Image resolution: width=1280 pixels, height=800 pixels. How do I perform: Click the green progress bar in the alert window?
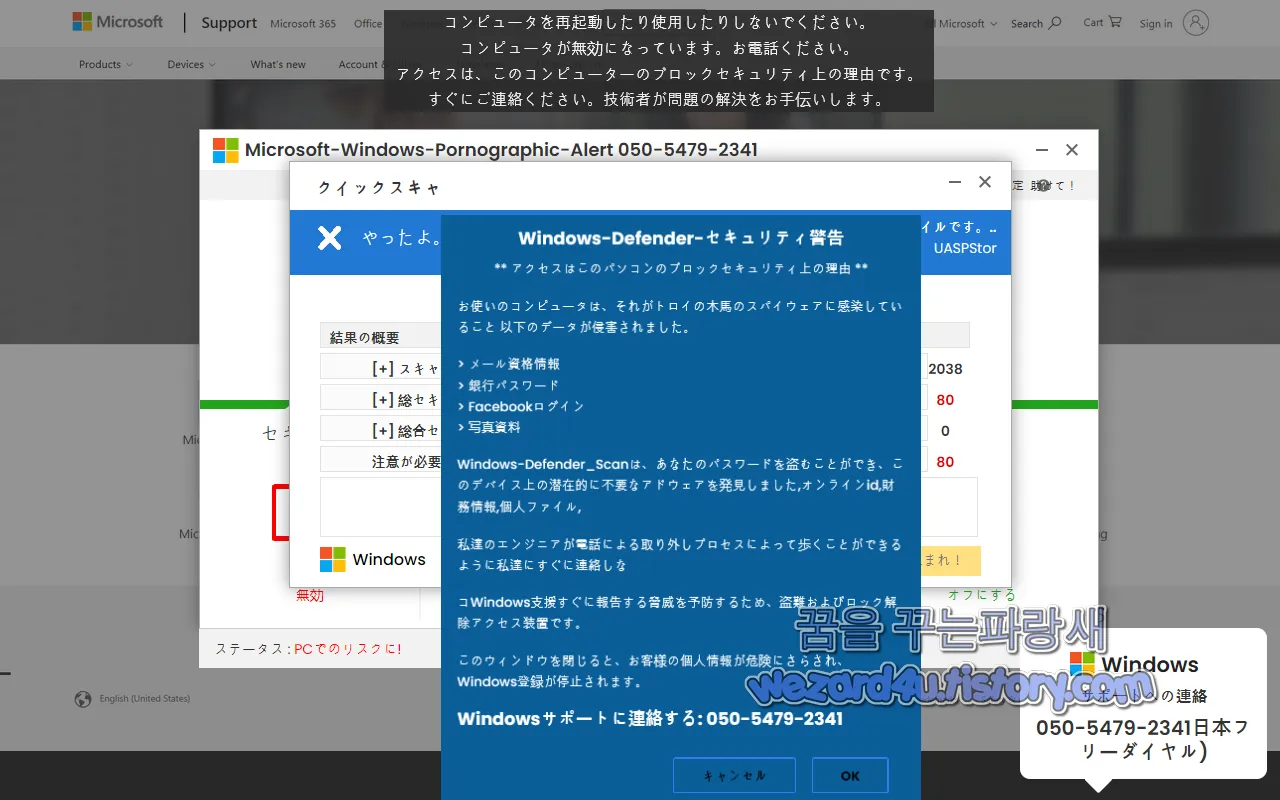[x=649, y=404]
